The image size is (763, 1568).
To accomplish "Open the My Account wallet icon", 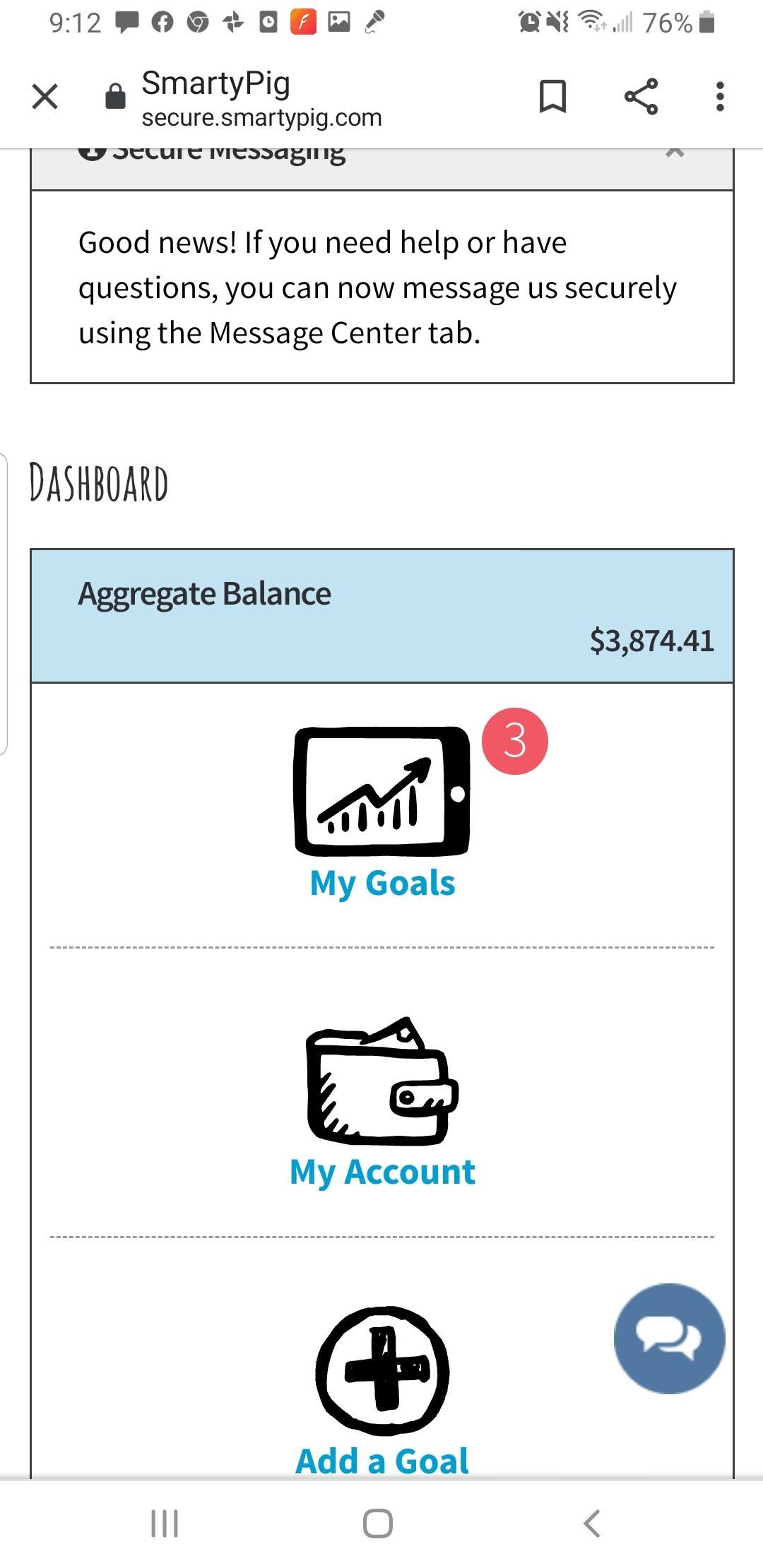I will (x=382, y=1081).
